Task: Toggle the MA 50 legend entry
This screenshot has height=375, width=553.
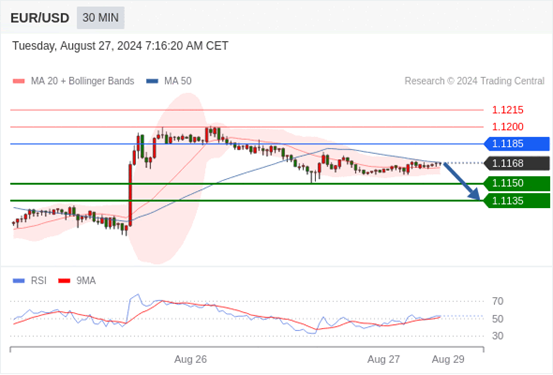Action: pyautogui.click(x=169, y=81)
